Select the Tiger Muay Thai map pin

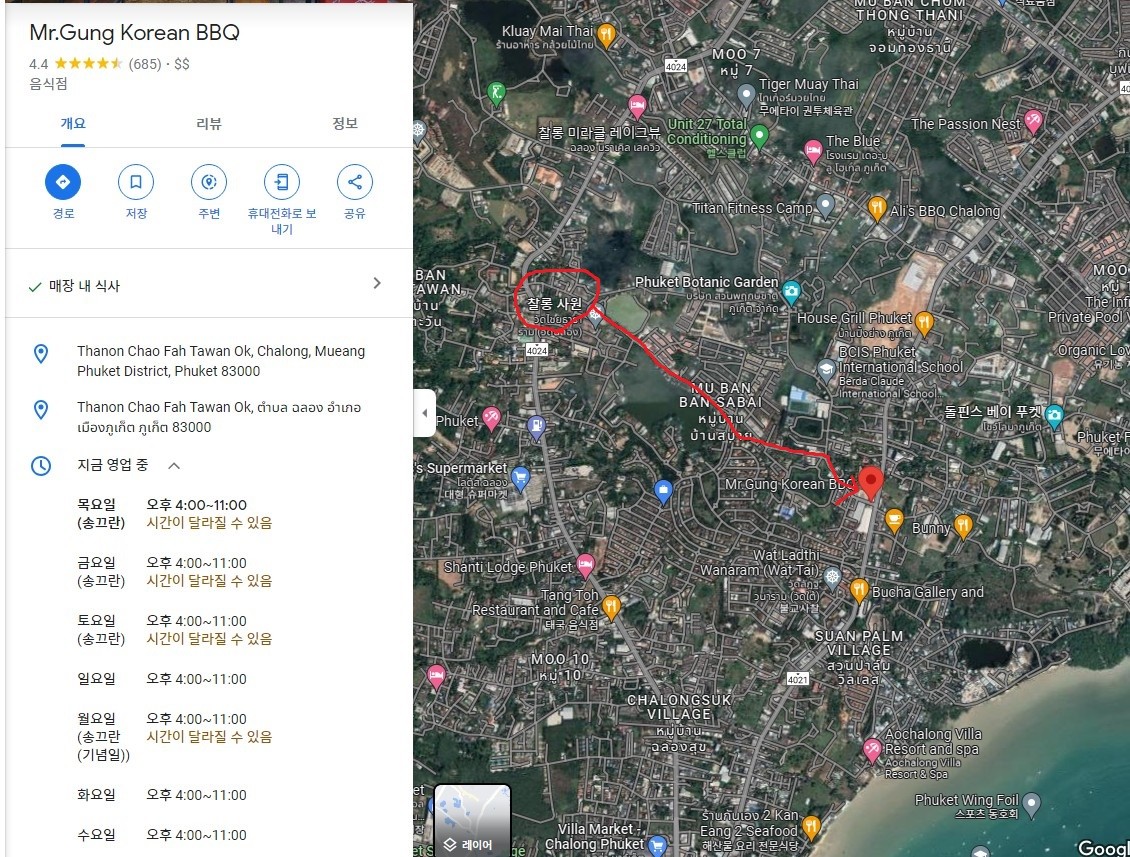pyautogui.click(x=746, y=94)
